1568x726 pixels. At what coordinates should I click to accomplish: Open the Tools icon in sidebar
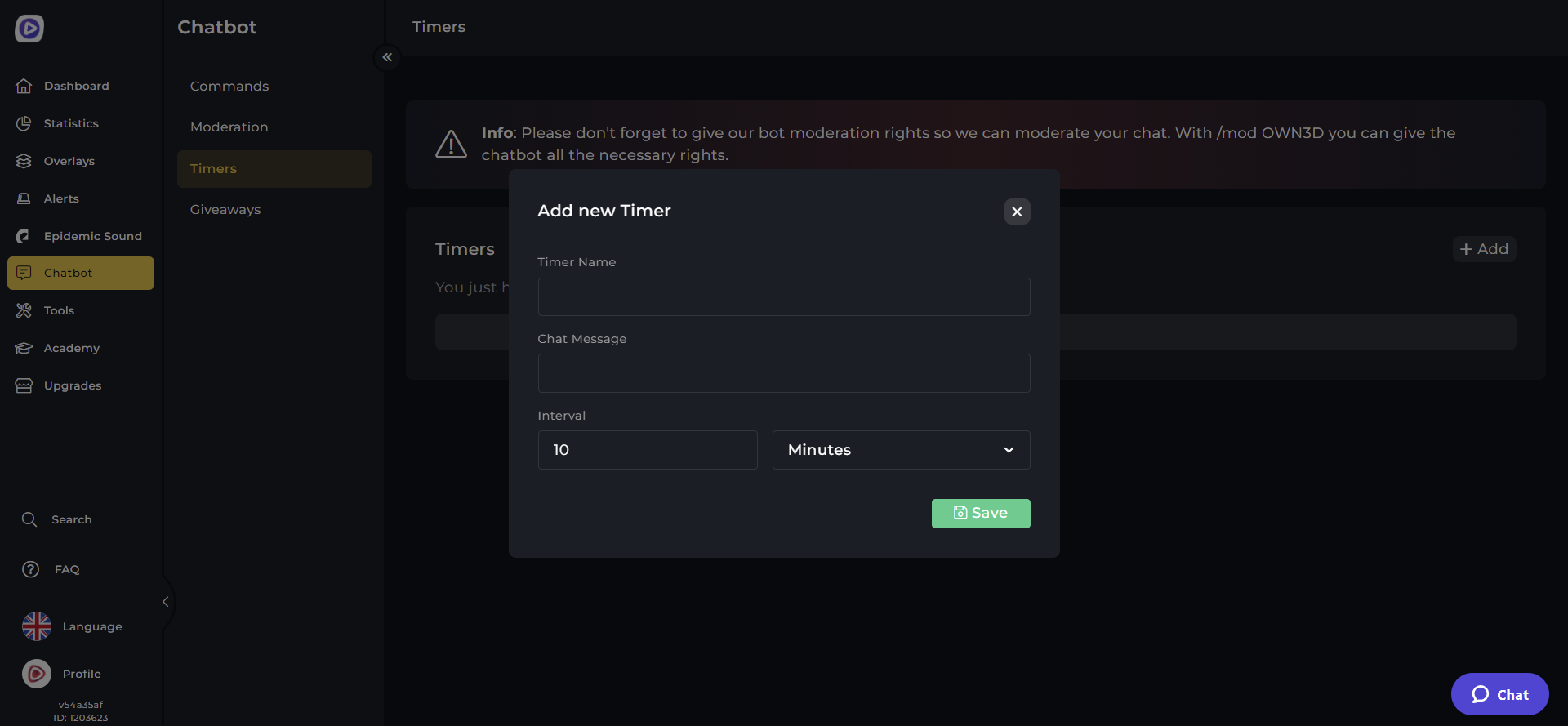coord(24,310)
